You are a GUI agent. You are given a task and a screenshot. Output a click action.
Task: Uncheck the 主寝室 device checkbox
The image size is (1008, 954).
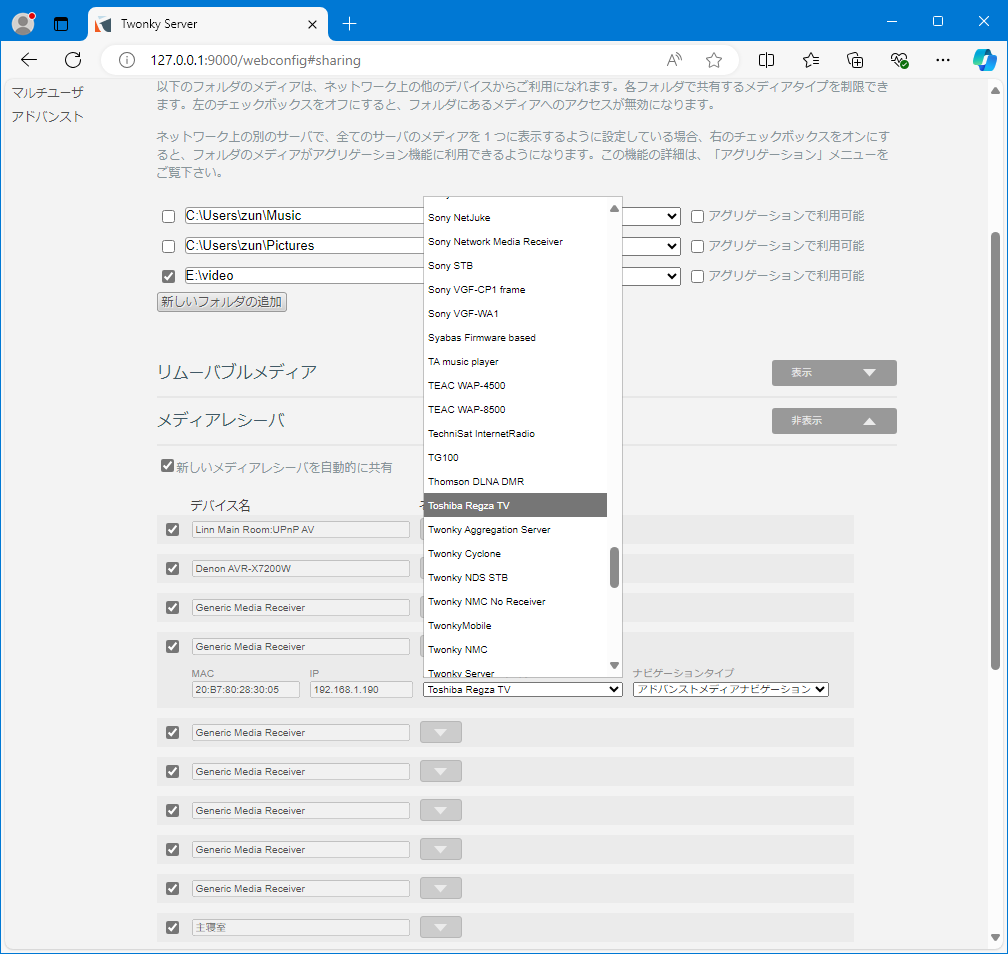click(172, 927)
